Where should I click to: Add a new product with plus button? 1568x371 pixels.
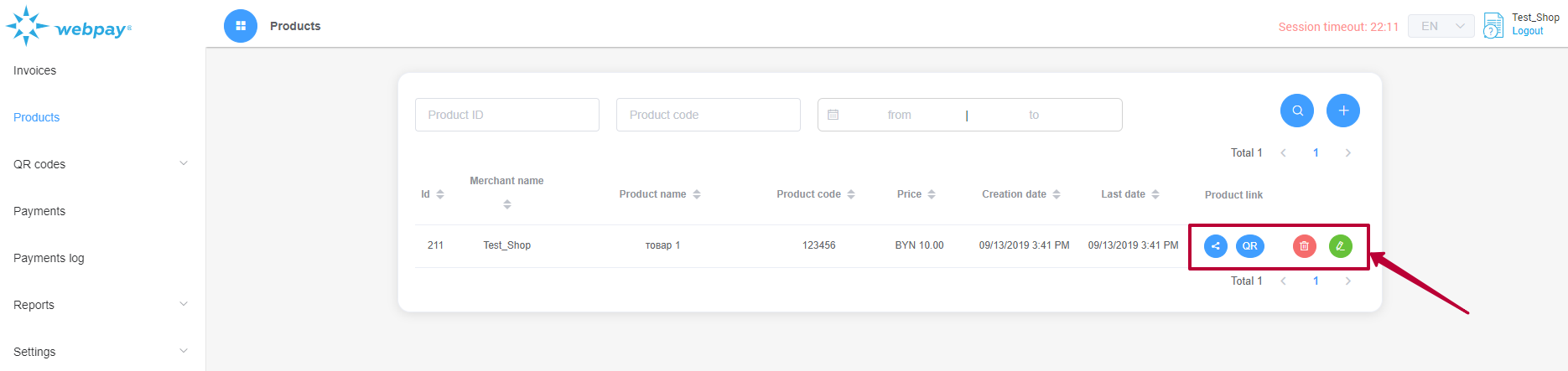(1342, 111)
